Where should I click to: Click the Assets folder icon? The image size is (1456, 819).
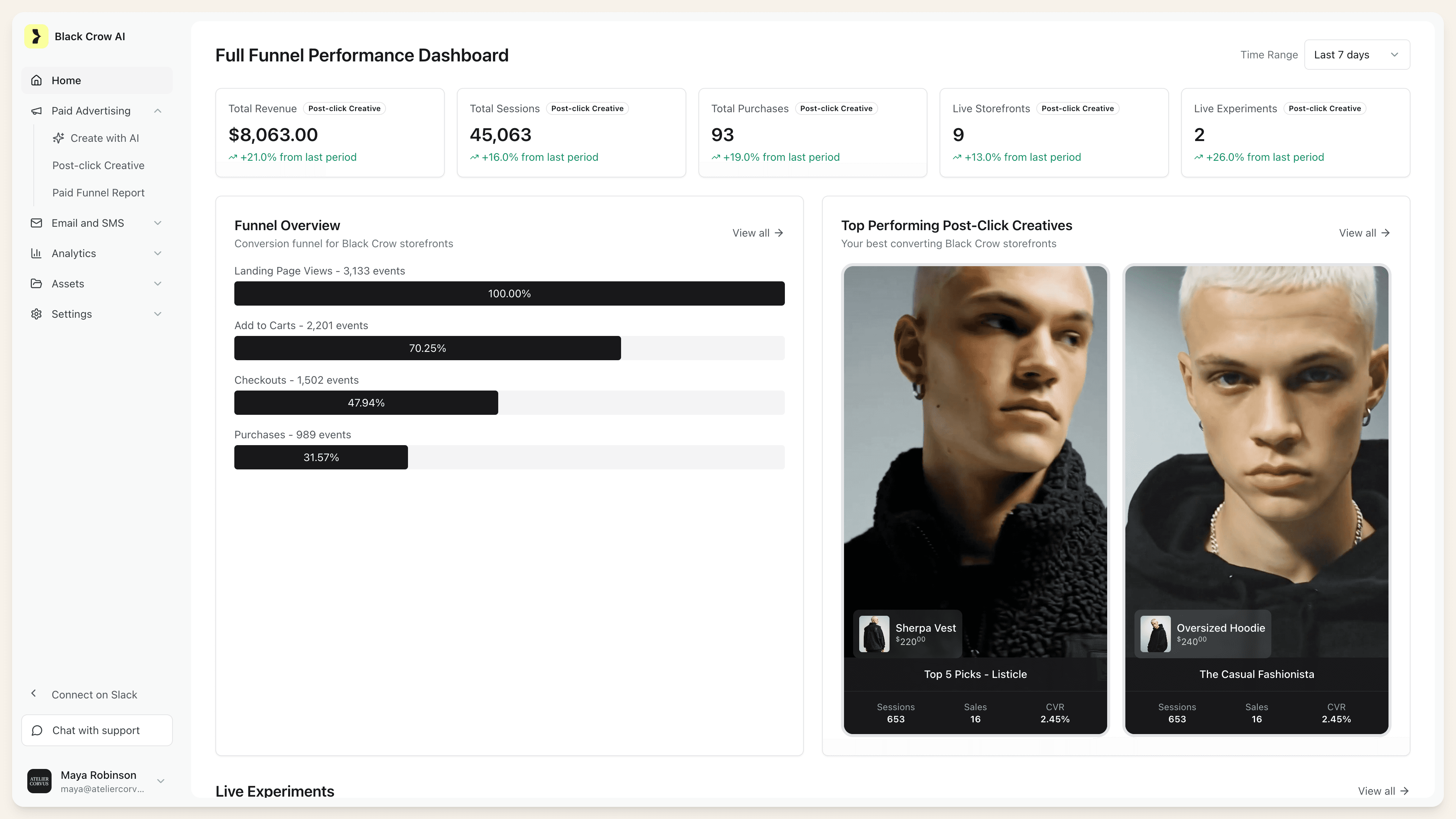click(x=37, y=284)
